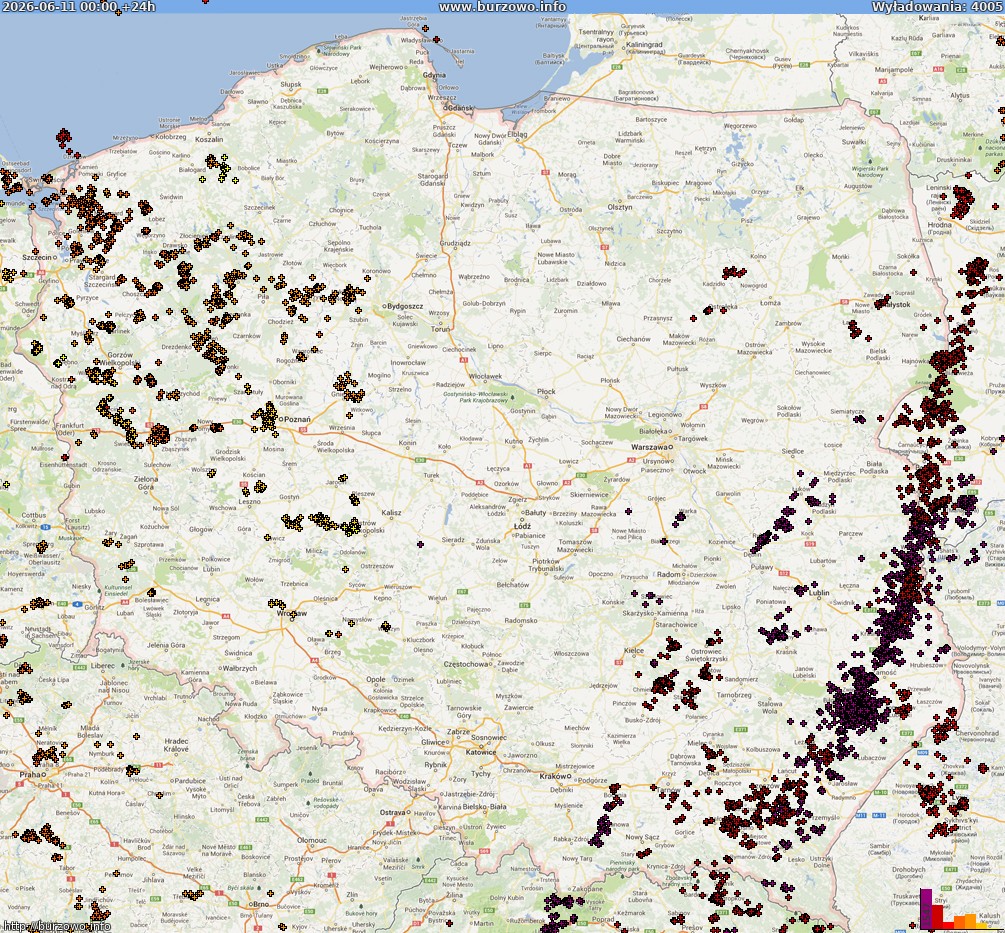Click the Hrodna city label
This screenshot has height=933, width=1005.
pyautogui.click(x=939, y=225)
